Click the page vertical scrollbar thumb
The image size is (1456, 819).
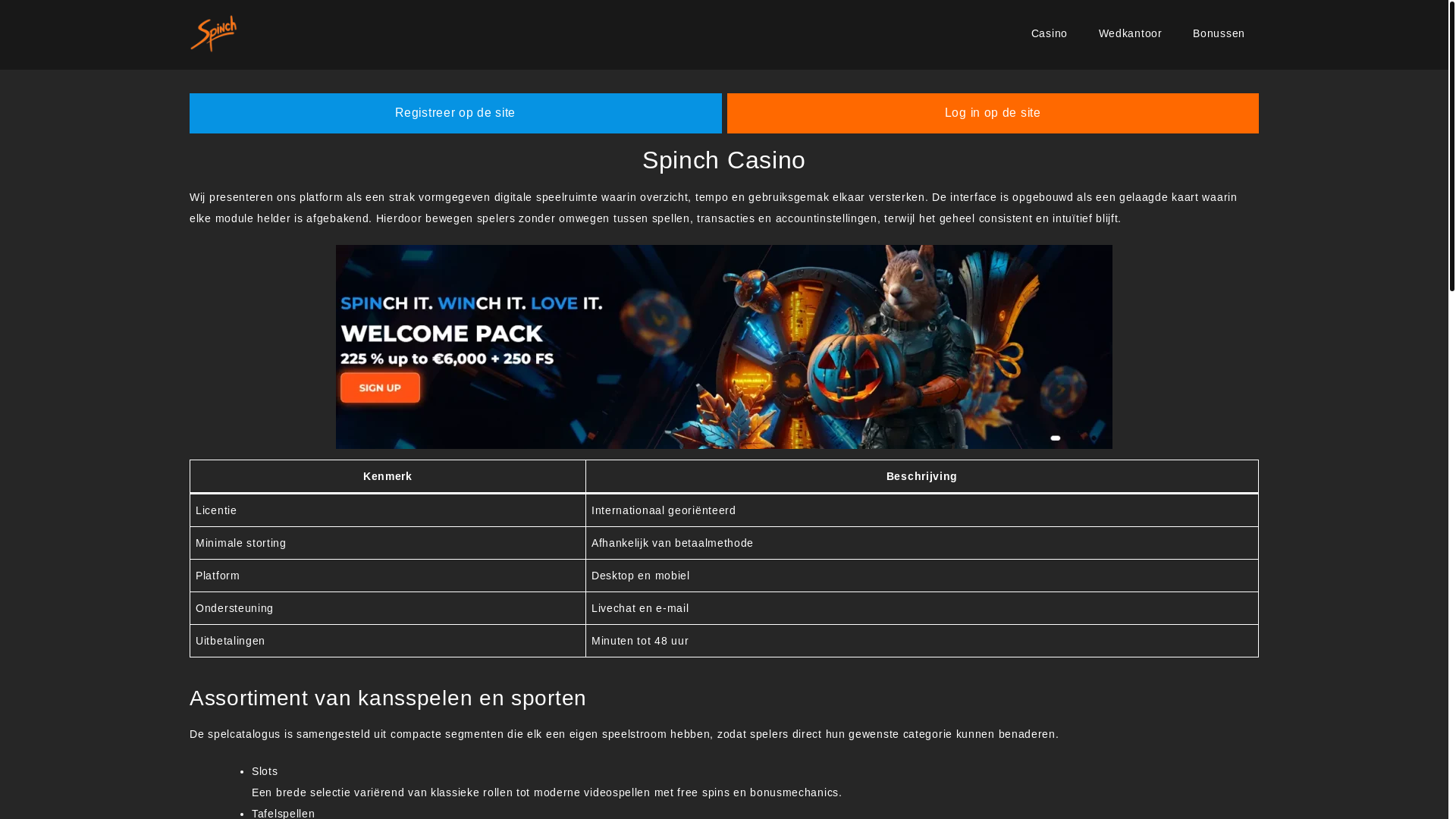[x=1452, y=146]
